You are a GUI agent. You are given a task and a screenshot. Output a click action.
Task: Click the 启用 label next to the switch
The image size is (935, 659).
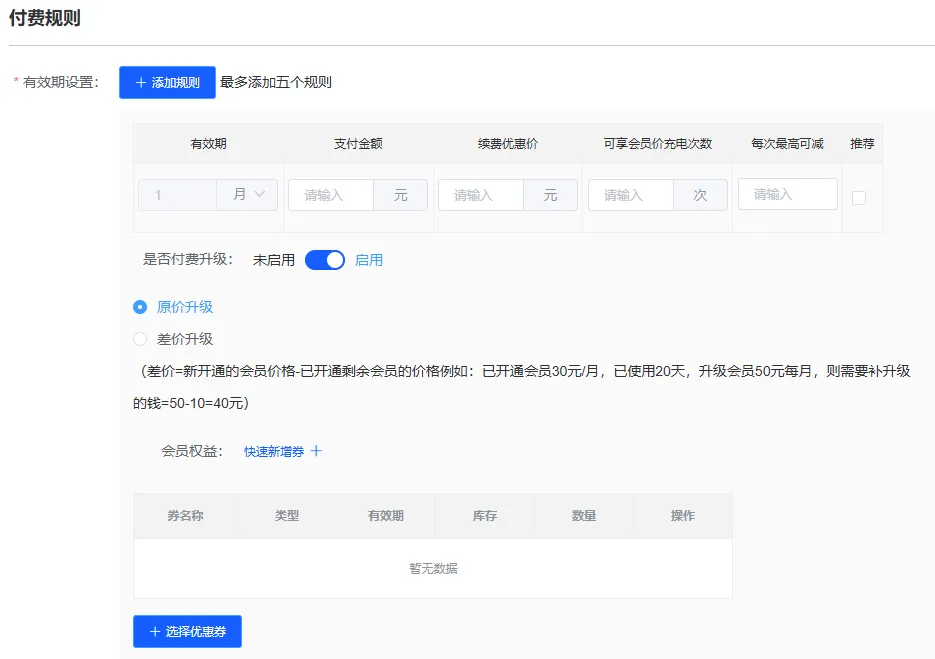tap(369, 258)
